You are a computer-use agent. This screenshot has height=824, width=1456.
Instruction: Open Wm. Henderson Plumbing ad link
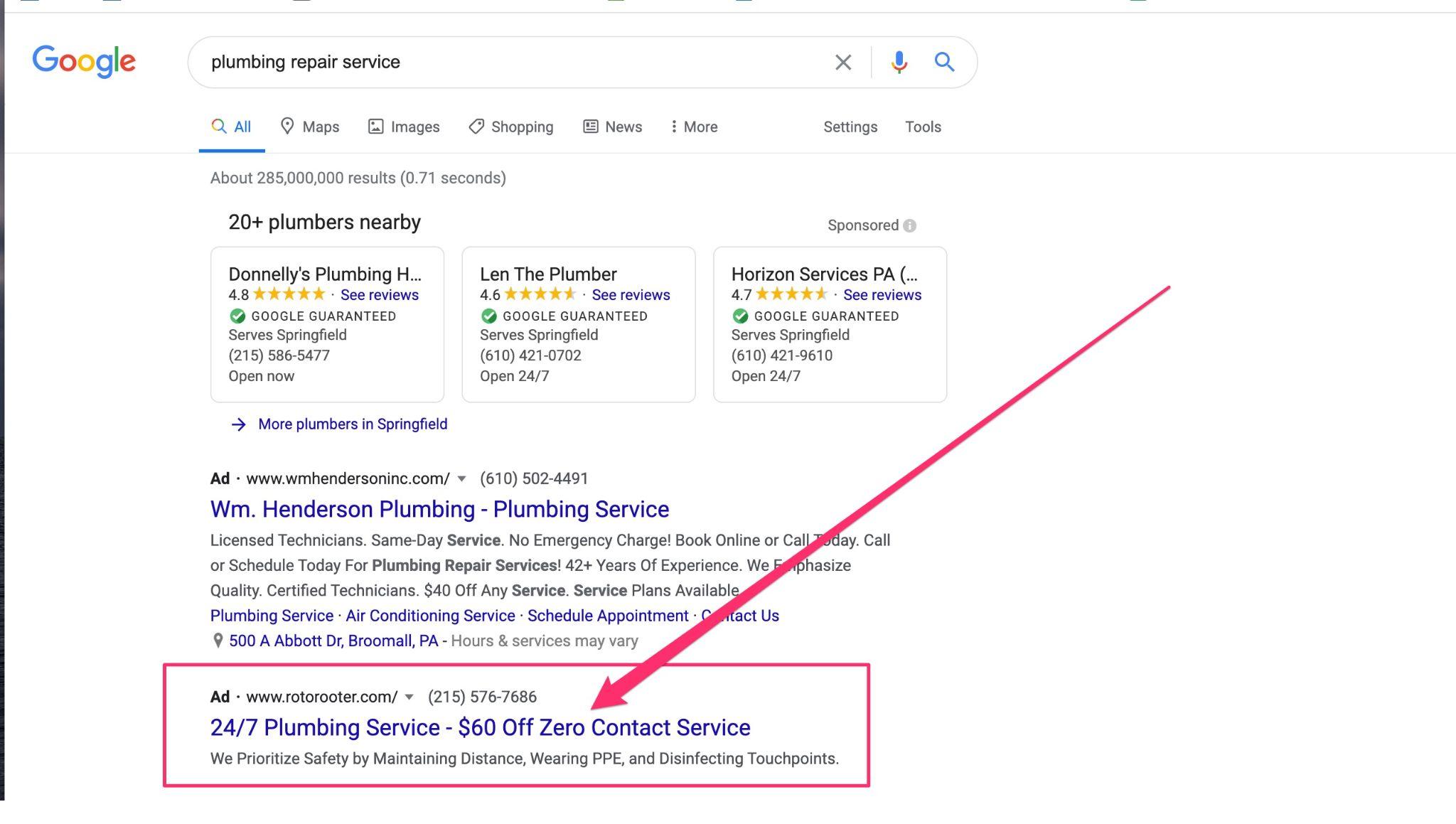coord(439,509)
